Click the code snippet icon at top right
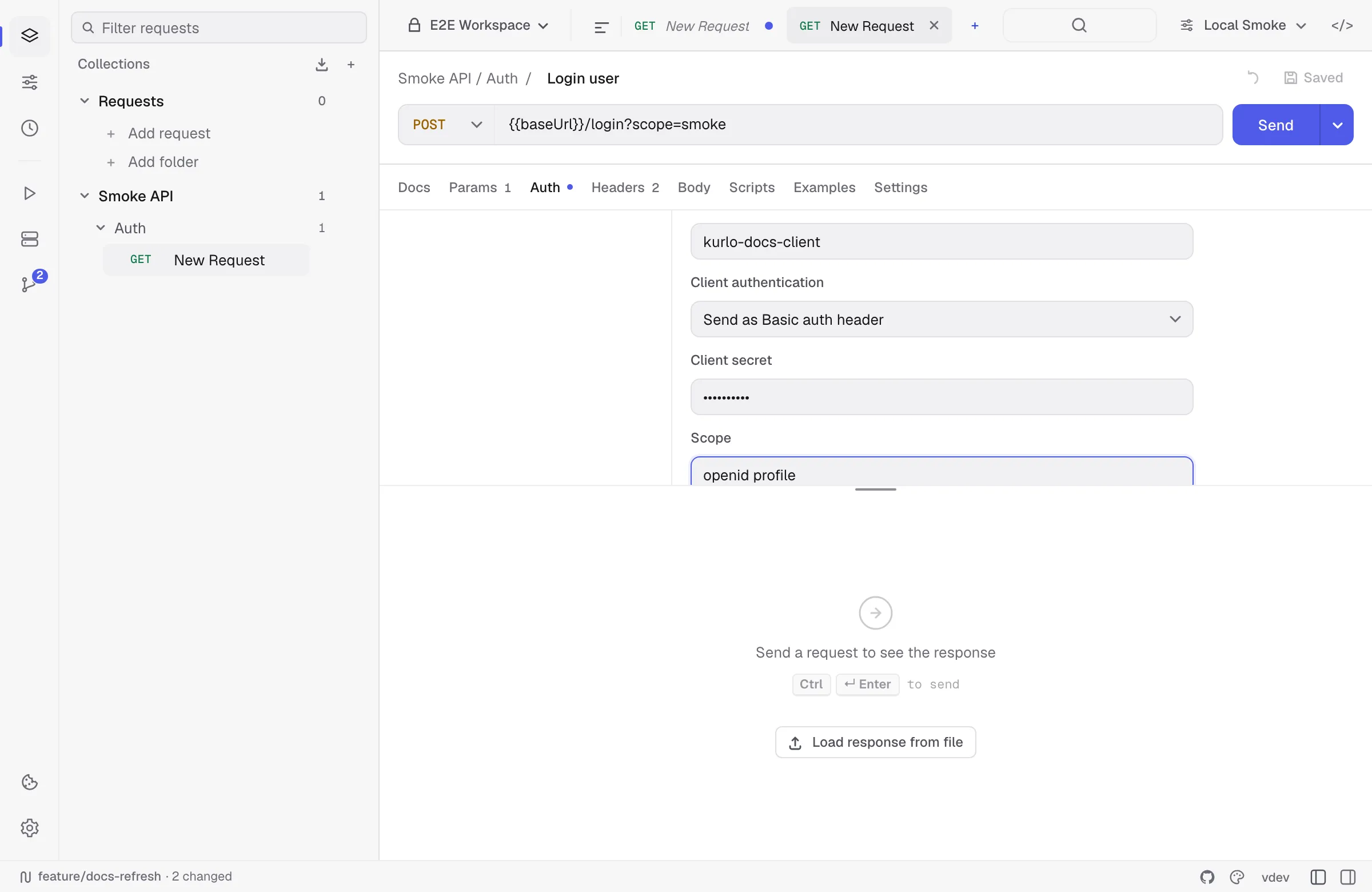Screen dimensions: 1372x892 click(1342, 25)
